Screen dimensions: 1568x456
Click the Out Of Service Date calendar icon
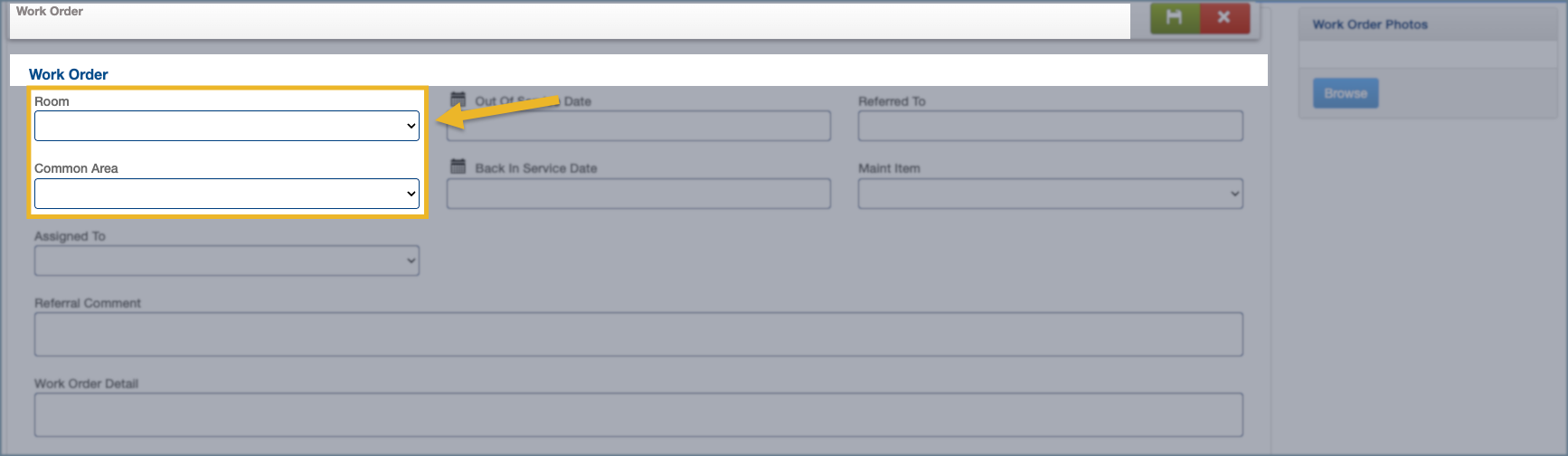click(458, 100)
